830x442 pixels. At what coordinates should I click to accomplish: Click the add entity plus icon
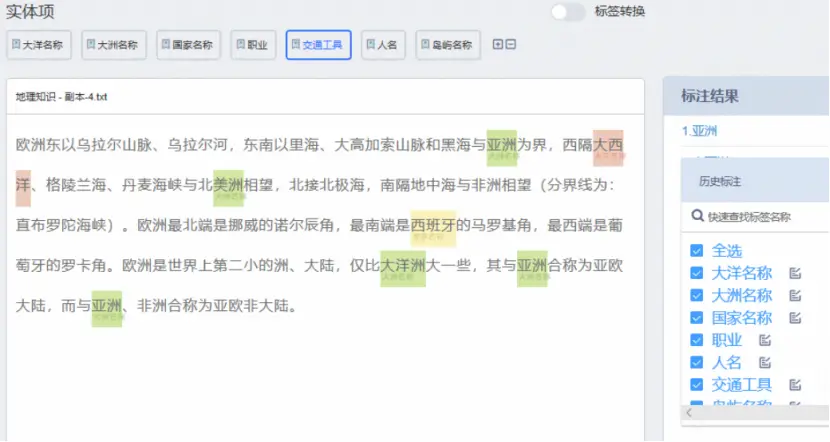click(x=498, y=44)
